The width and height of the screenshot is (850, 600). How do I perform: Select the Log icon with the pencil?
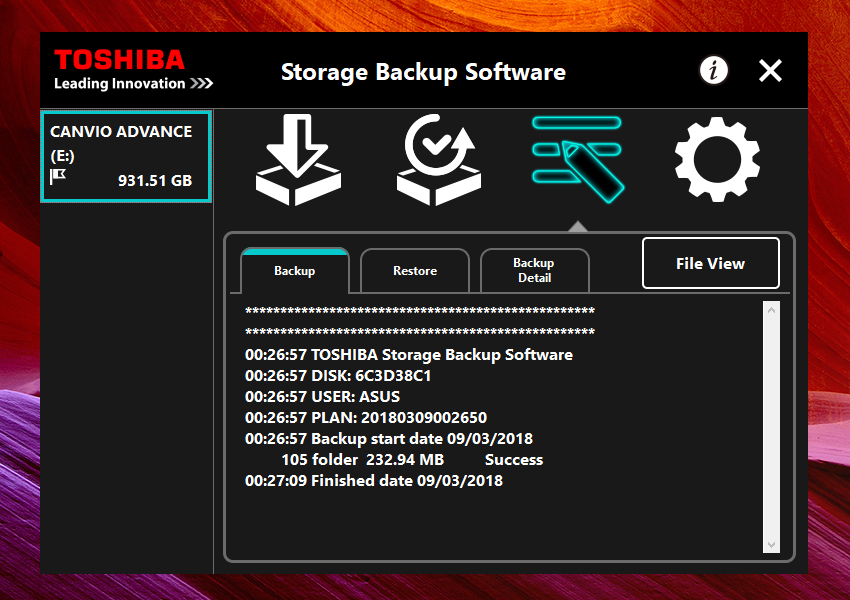[578, 160]
